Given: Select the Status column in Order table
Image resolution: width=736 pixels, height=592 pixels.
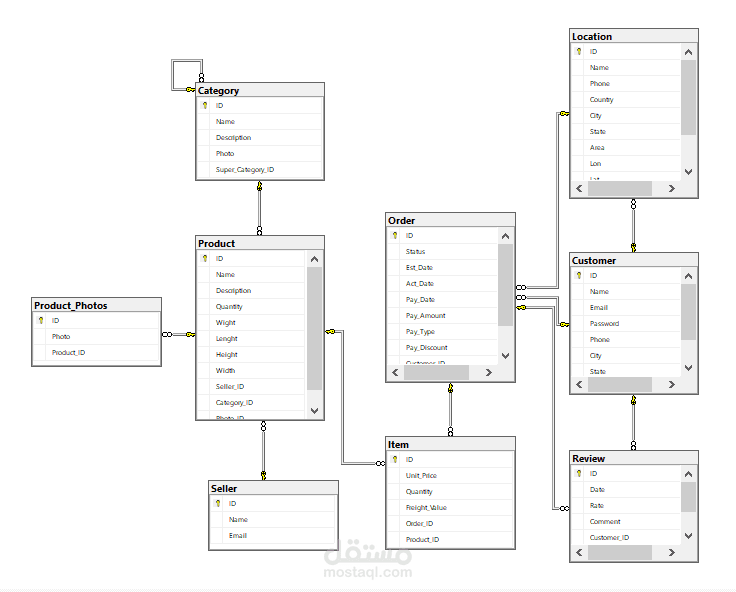Looking at the screenshot, I should (x=442, y=252).
